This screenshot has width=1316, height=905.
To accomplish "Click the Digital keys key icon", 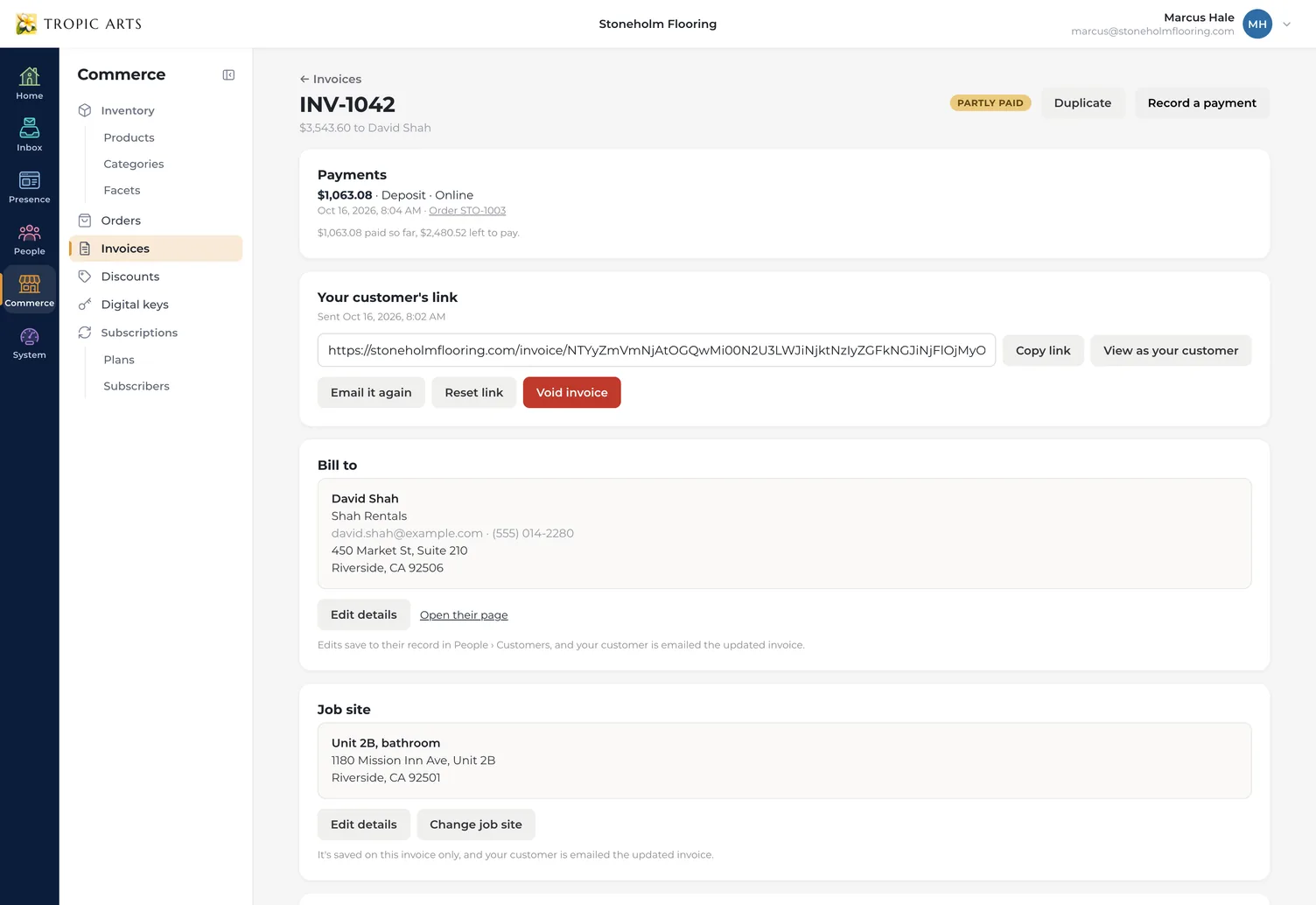I will click(x=85, y=305).
